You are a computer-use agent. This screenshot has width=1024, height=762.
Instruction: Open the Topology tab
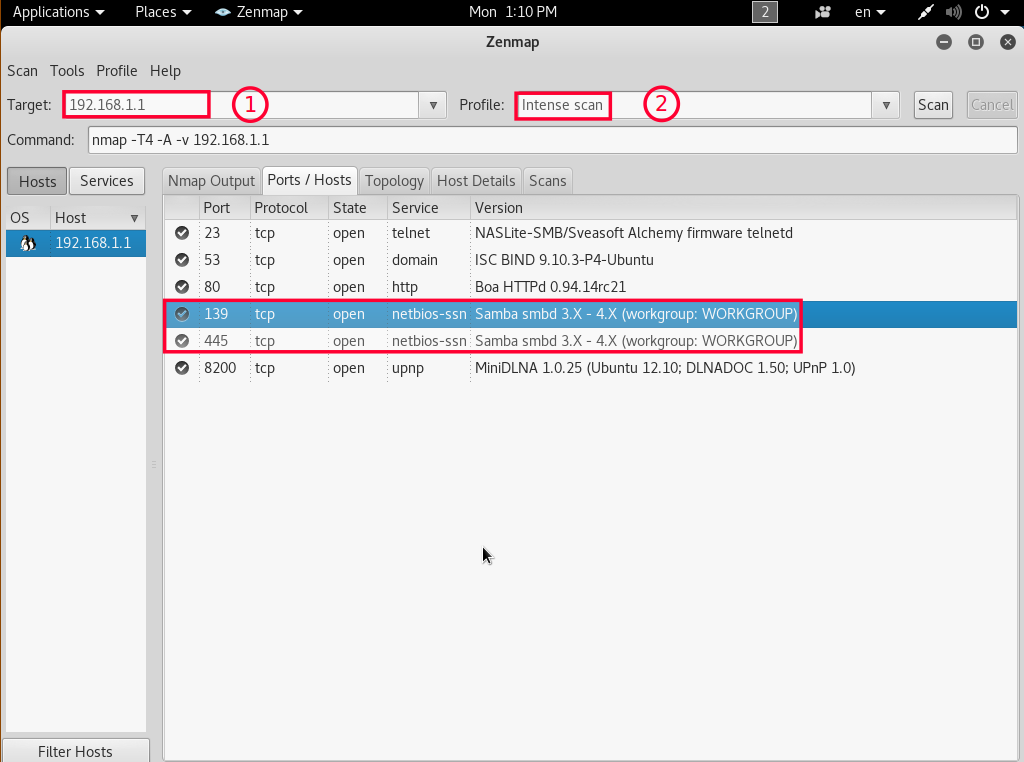tap(394, 181)
